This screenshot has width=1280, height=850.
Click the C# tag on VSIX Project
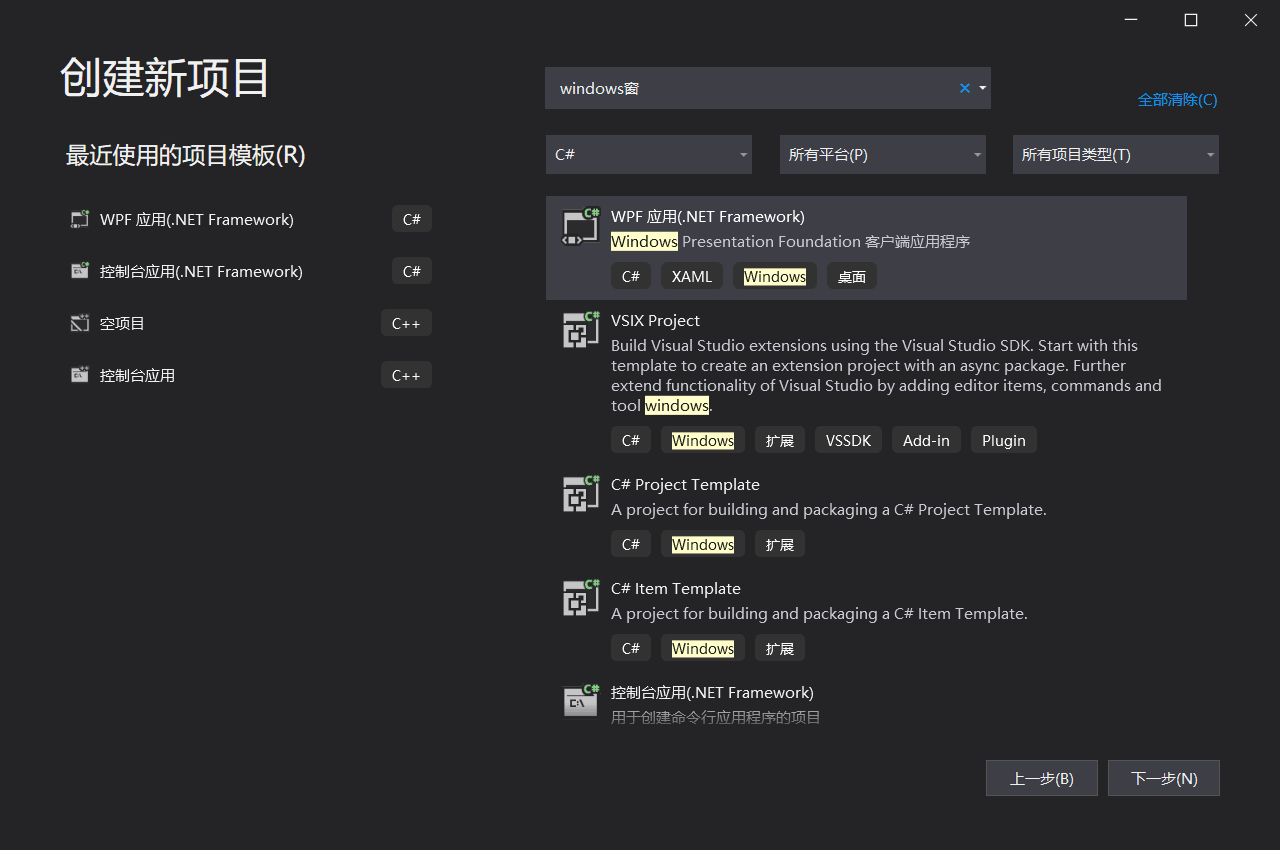click(631, 440)
